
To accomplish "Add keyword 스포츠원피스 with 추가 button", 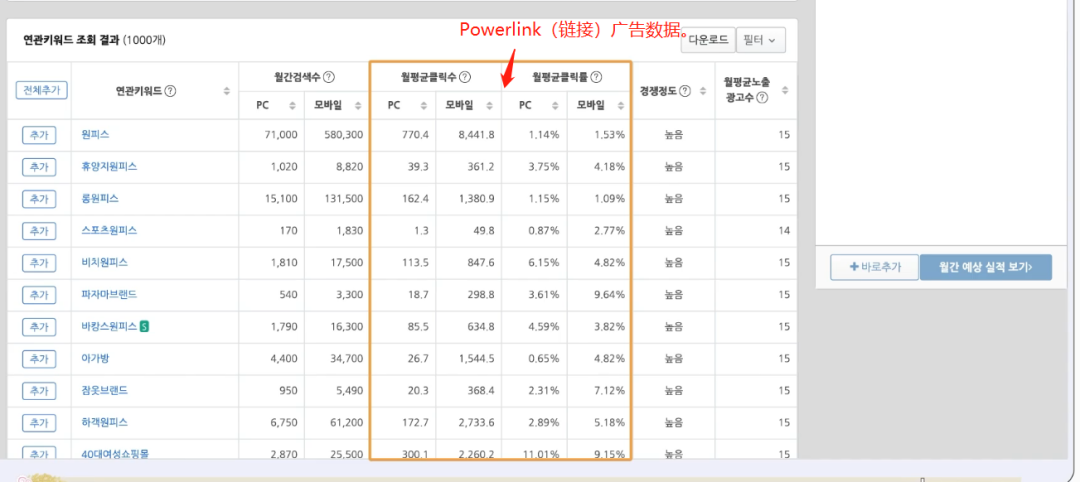I will (39, 231).
